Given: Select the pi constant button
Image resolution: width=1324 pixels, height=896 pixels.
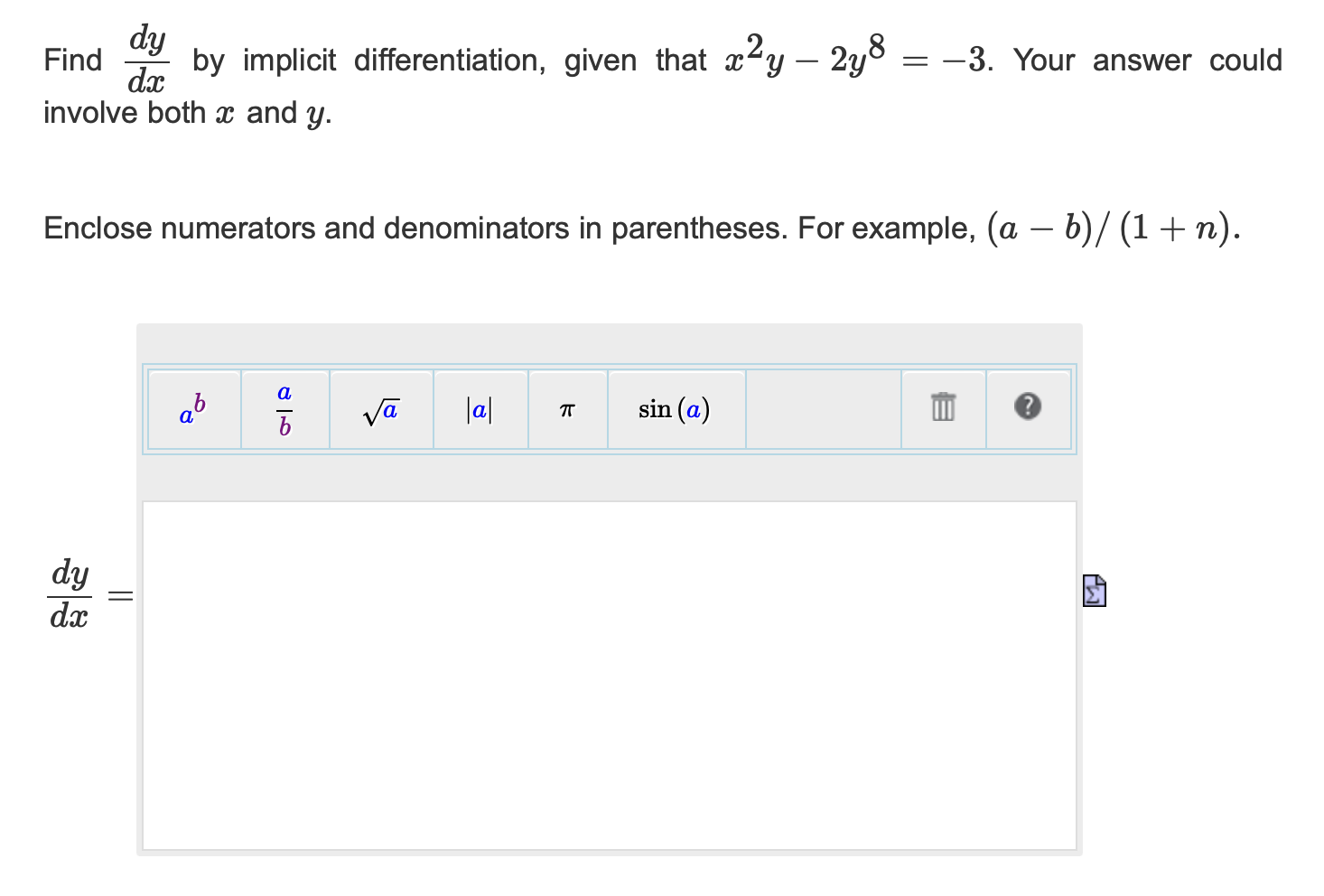Looking at the screenshot, I should [x=566, y=408].
